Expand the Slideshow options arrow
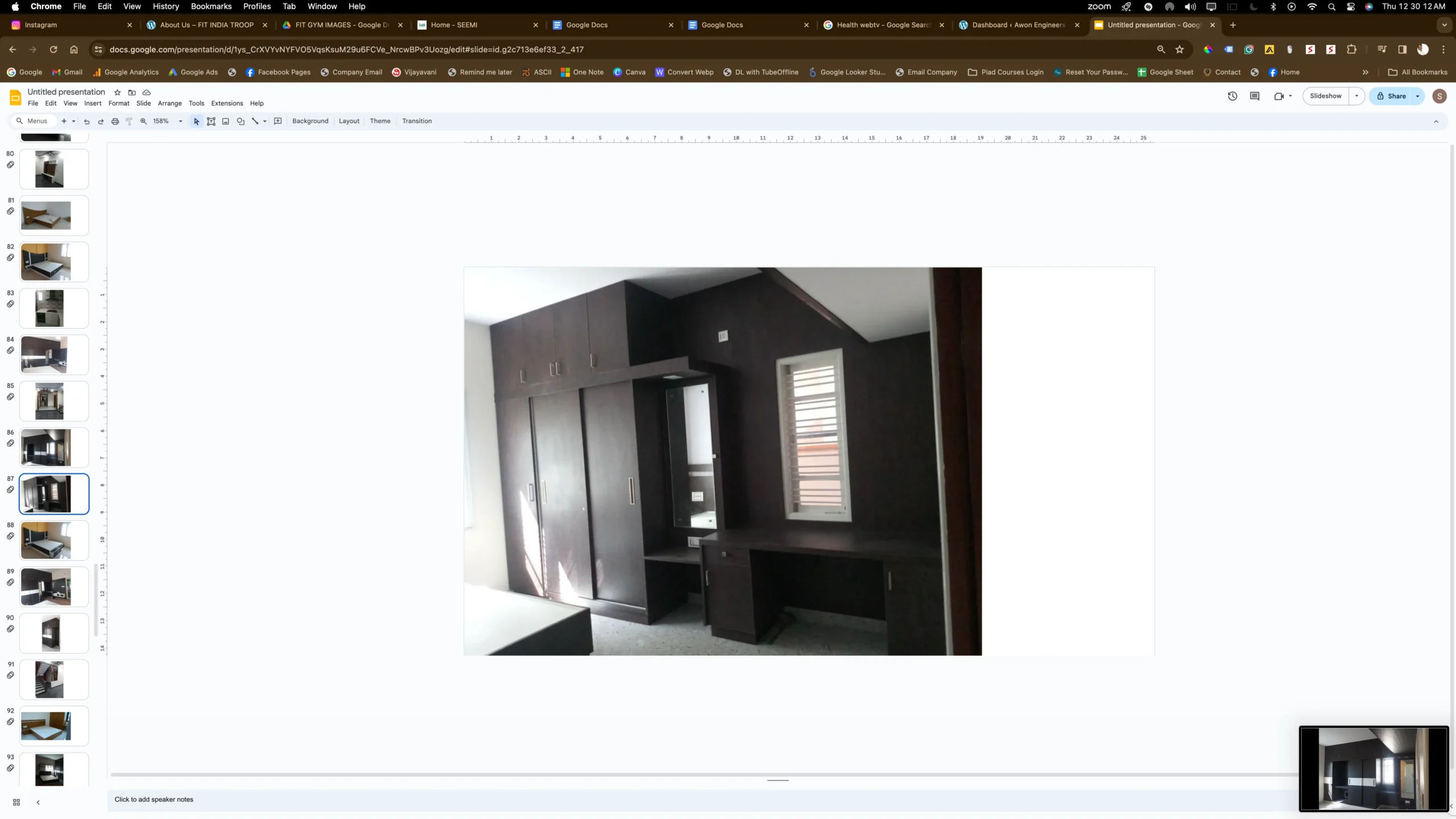 (1356, 96)
